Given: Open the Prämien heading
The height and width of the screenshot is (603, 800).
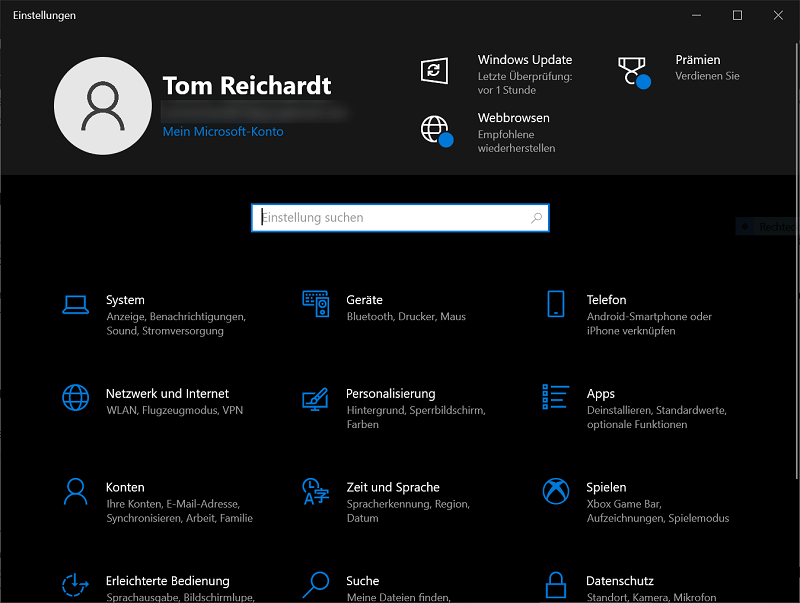Looking at the screenshot, I should [697, 60].
